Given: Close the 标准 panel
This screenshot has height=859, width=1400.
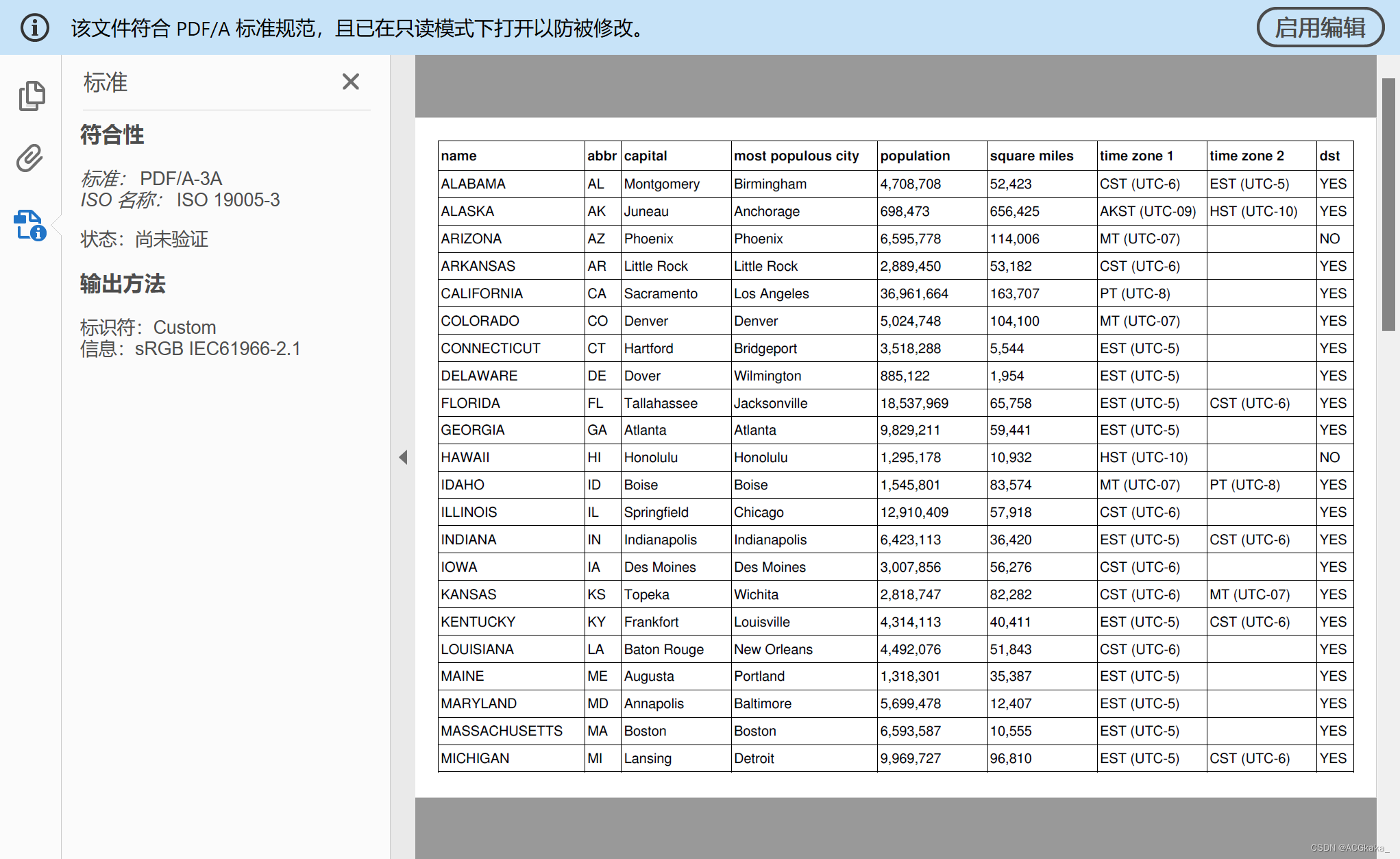Looking at the screenshot, I should click(x=351, y=82).
